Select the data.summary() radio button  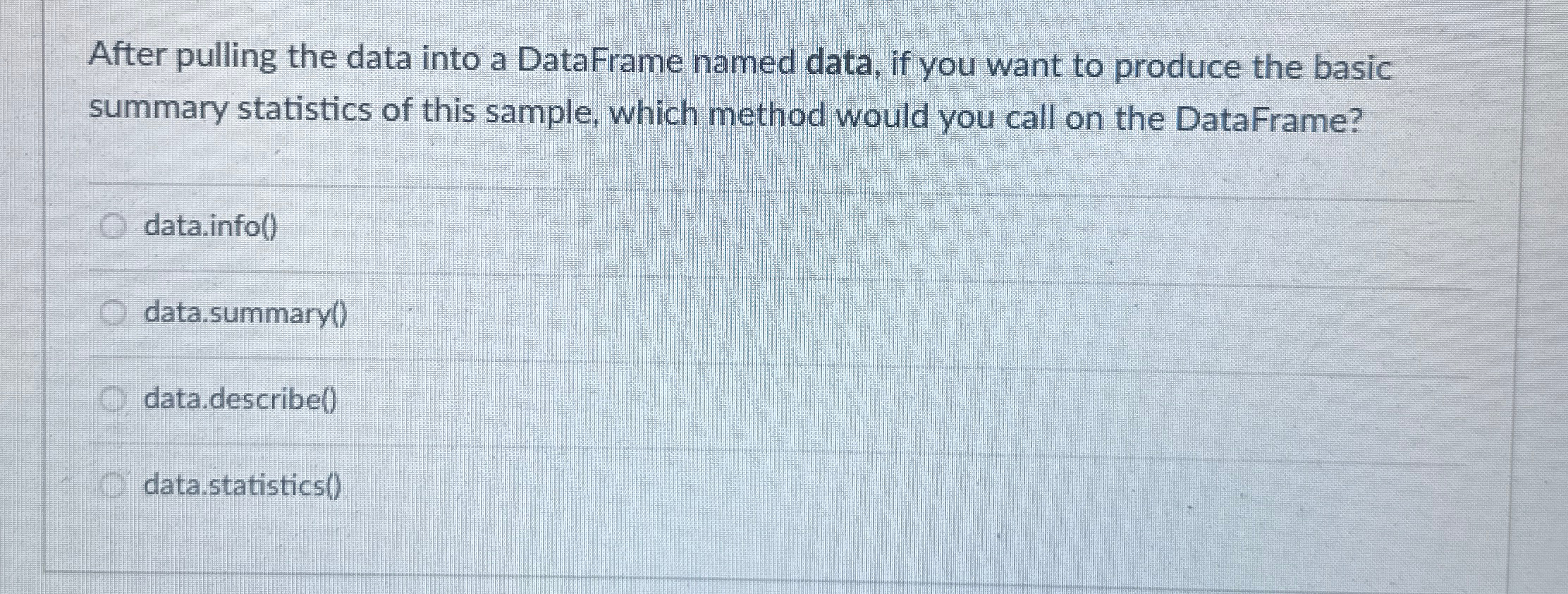point(115,312)
